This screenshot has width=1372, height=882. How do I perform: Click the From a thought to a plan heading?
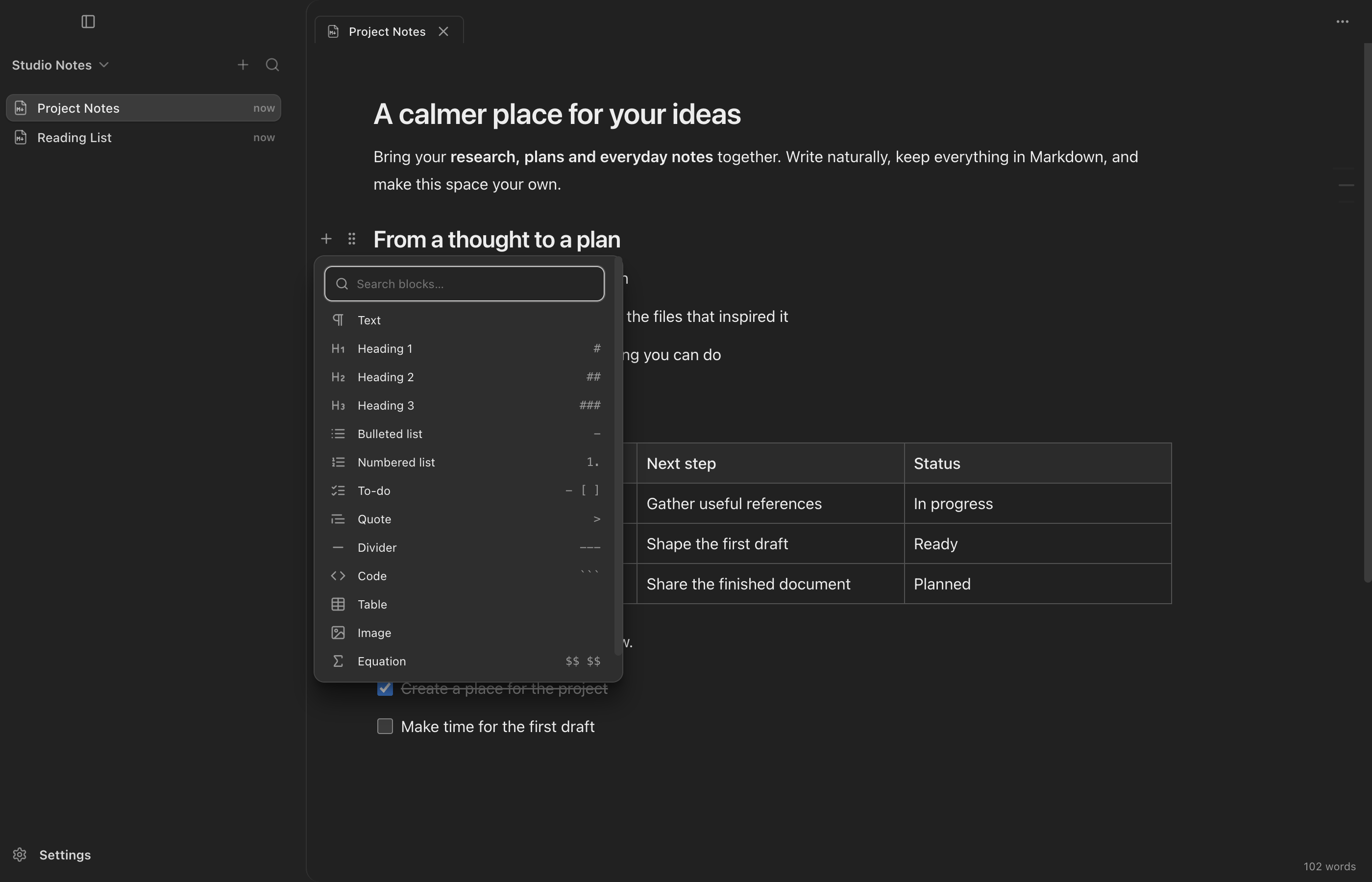[x=497, y=240]
